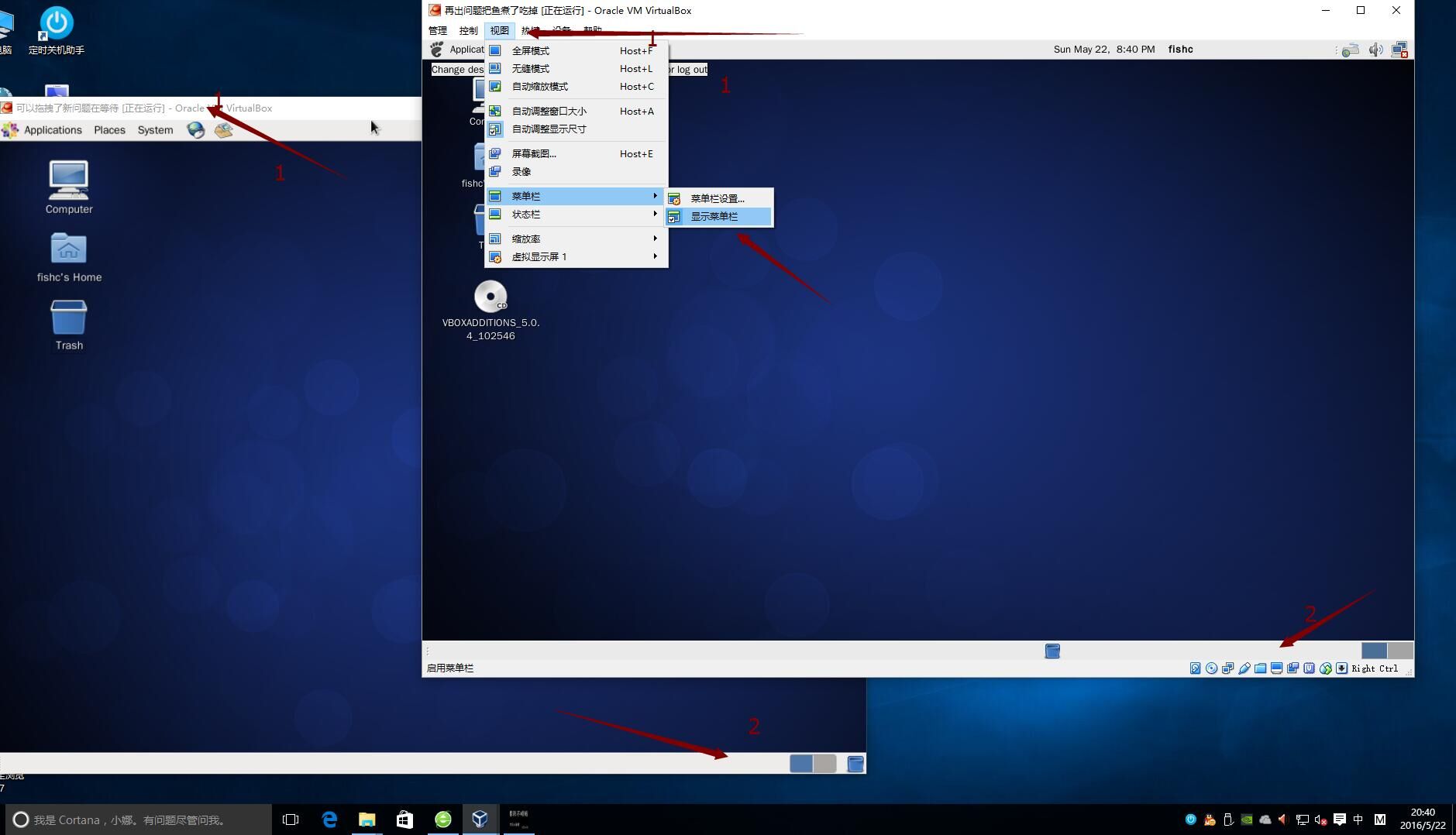The height and width of the screenshot is (835, 1456).
Task: Toggle 录像 video capture entry
Action: [x=577, y=171]
